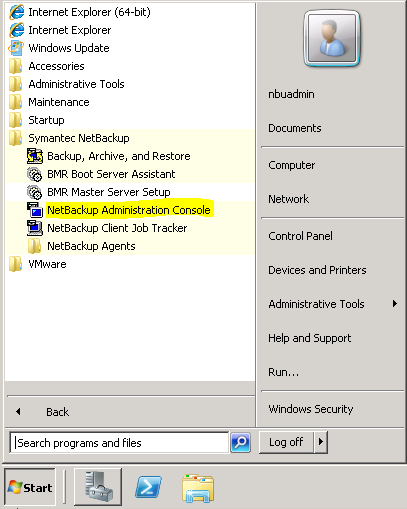Click the search magnifier button

pos(240,442)
